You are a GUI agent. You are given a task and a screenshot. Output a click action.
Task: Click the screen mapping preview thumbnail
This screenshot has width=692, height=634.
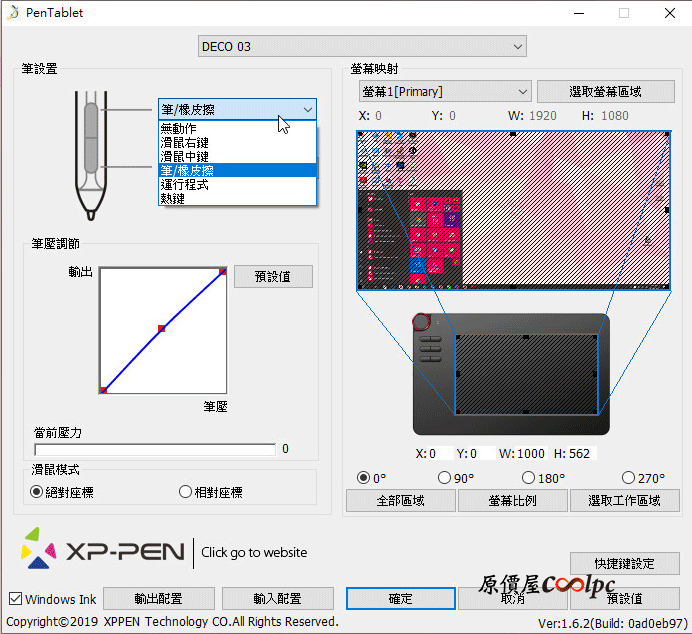point(513,210)
